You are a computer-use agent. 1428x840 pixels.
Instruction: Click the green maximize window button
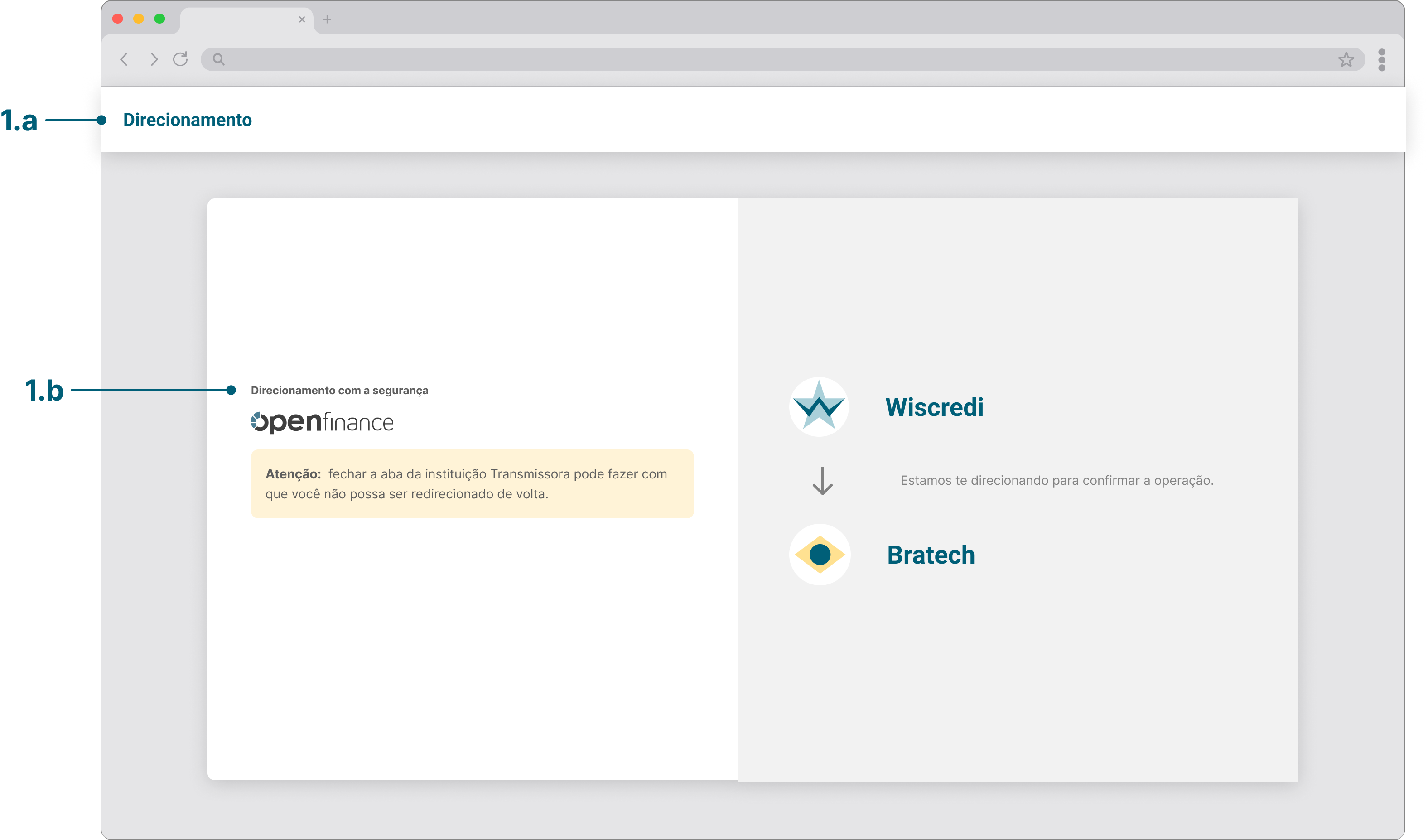pos(160,19)
